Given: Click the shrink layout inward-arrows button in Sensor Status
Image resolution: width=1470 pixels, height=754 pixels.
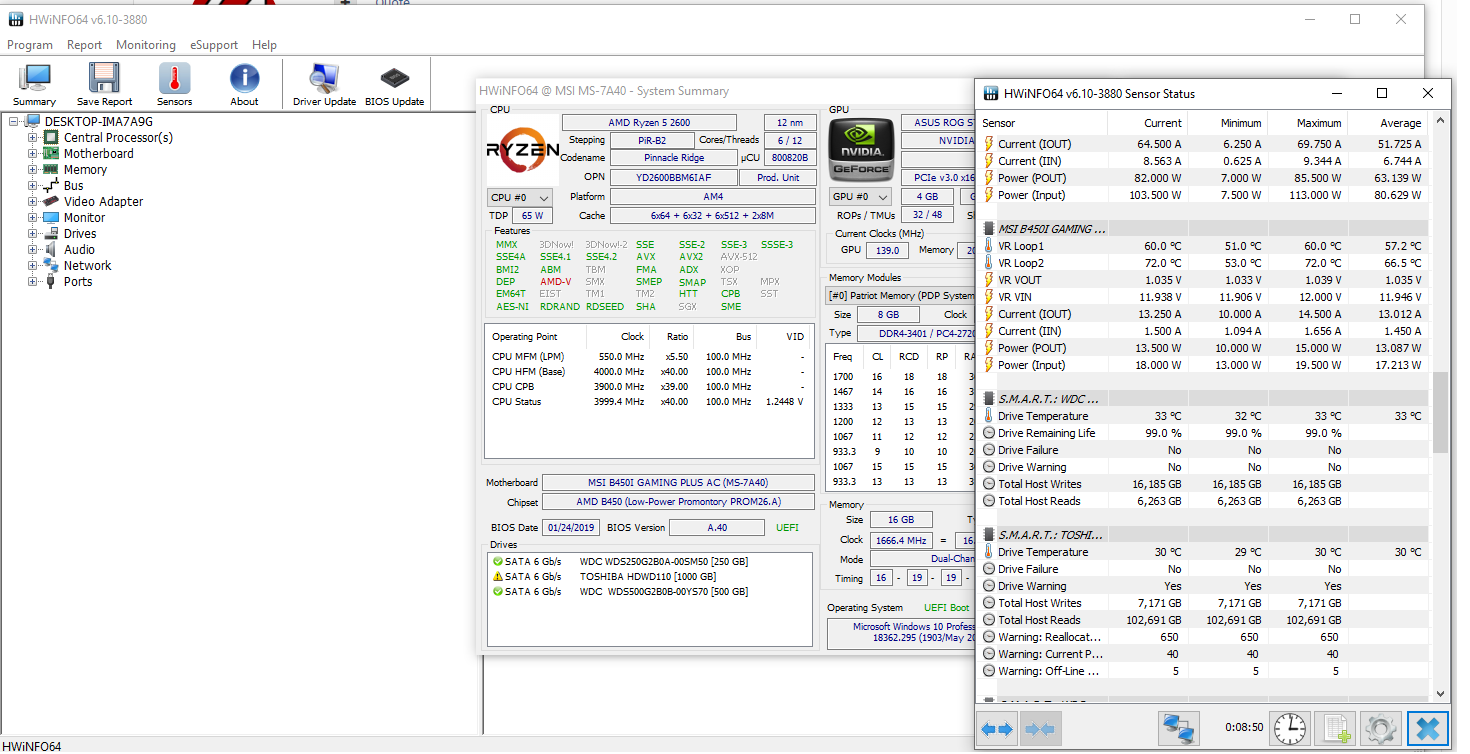Looking at the screenshot, I should click(1039, 729).
